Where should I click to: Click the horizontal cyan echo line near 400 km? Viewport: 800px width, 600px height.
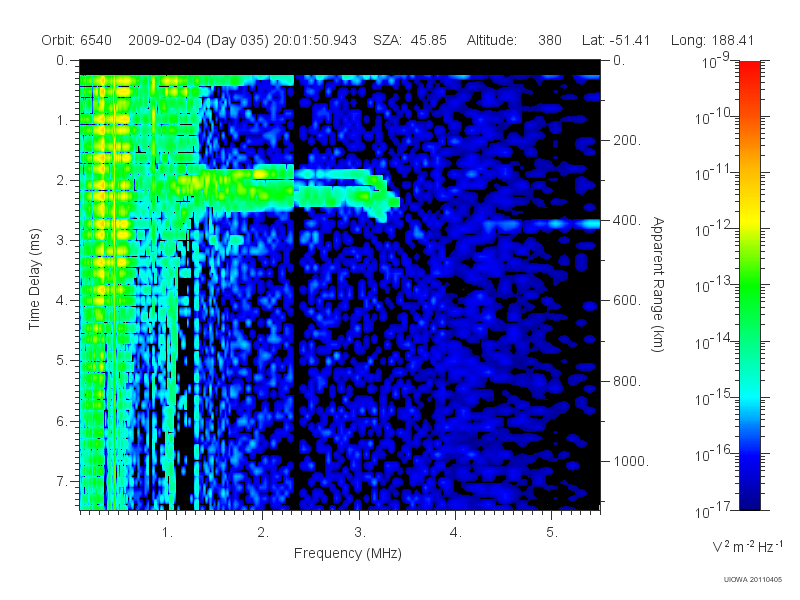click(x=541, y=224)
